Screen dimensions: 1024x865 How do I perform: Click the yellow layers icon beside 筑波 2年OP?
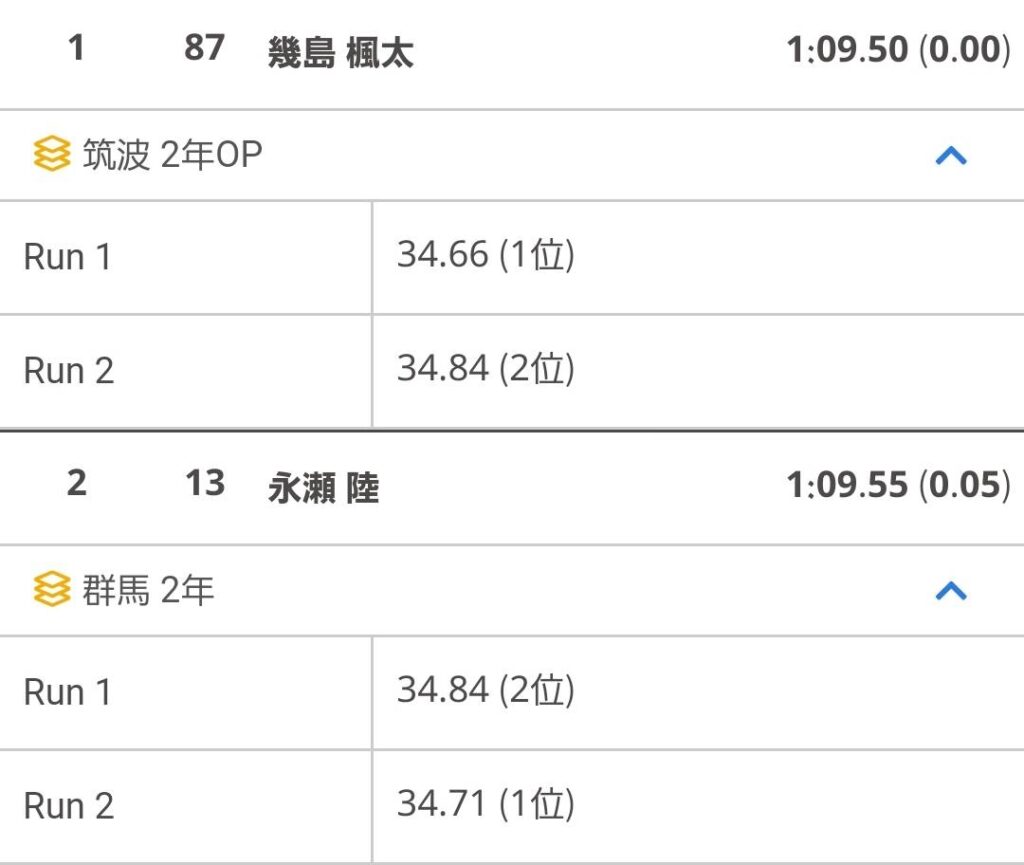52,154
